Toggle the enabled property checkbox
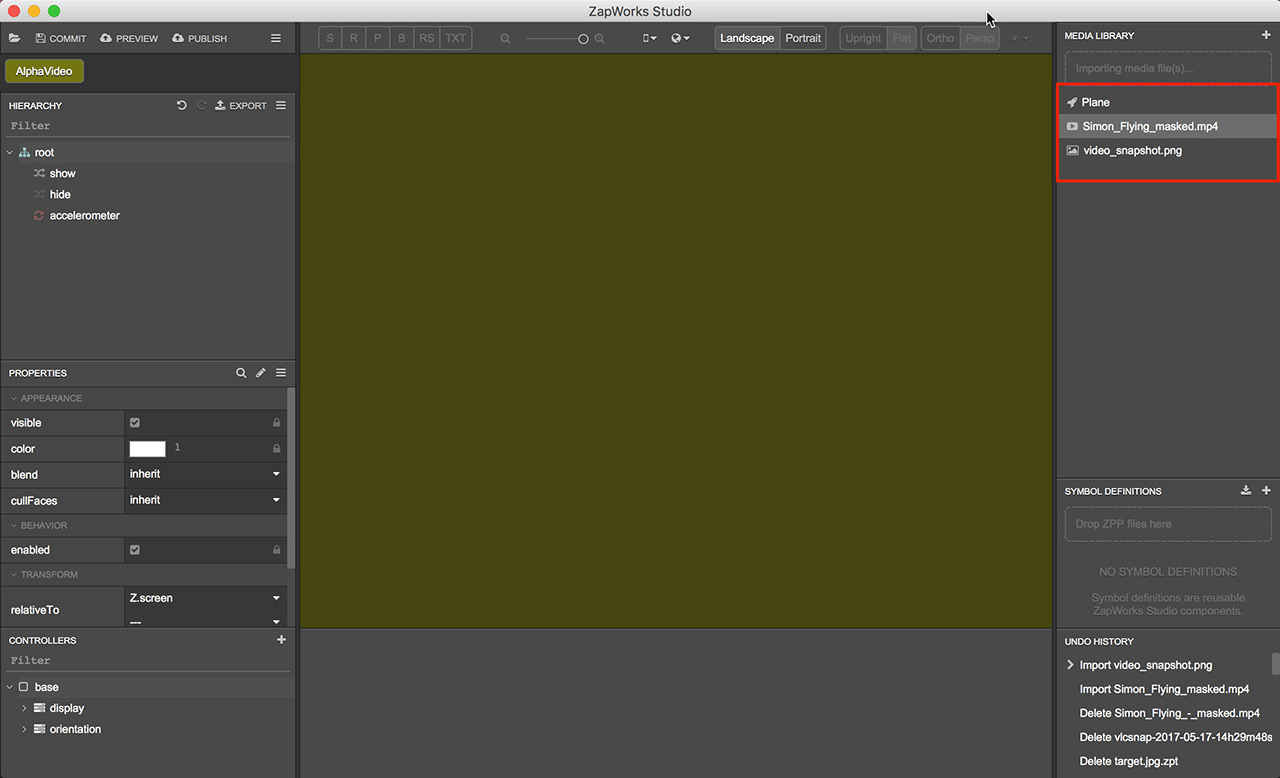Screen dimensions: 1280x778 [135, 550]
